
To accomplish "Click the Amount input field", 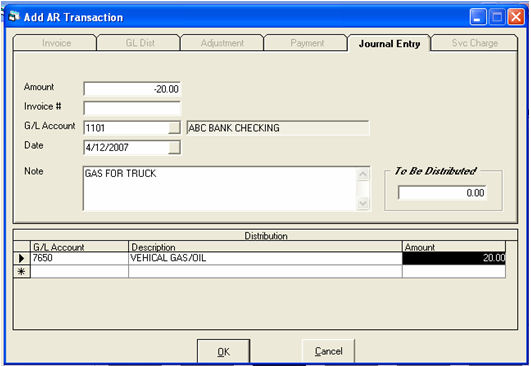I will (132, 89).
